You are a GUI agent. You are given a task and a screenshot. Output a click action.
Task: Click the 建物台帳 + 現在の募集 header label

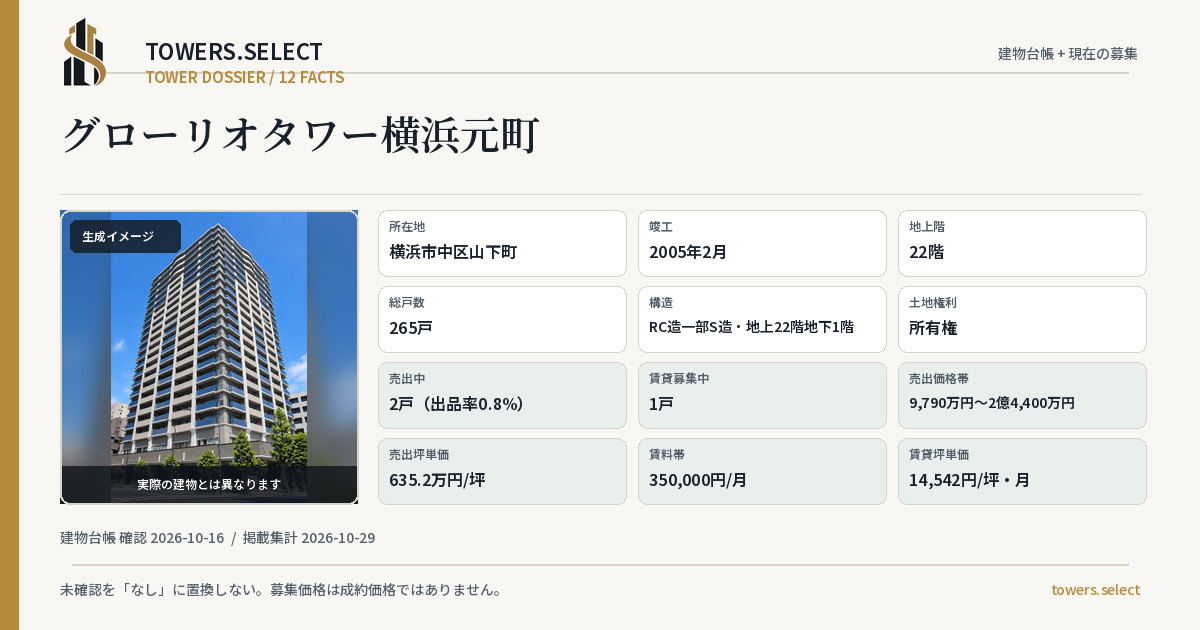(x=1068, y=54)
